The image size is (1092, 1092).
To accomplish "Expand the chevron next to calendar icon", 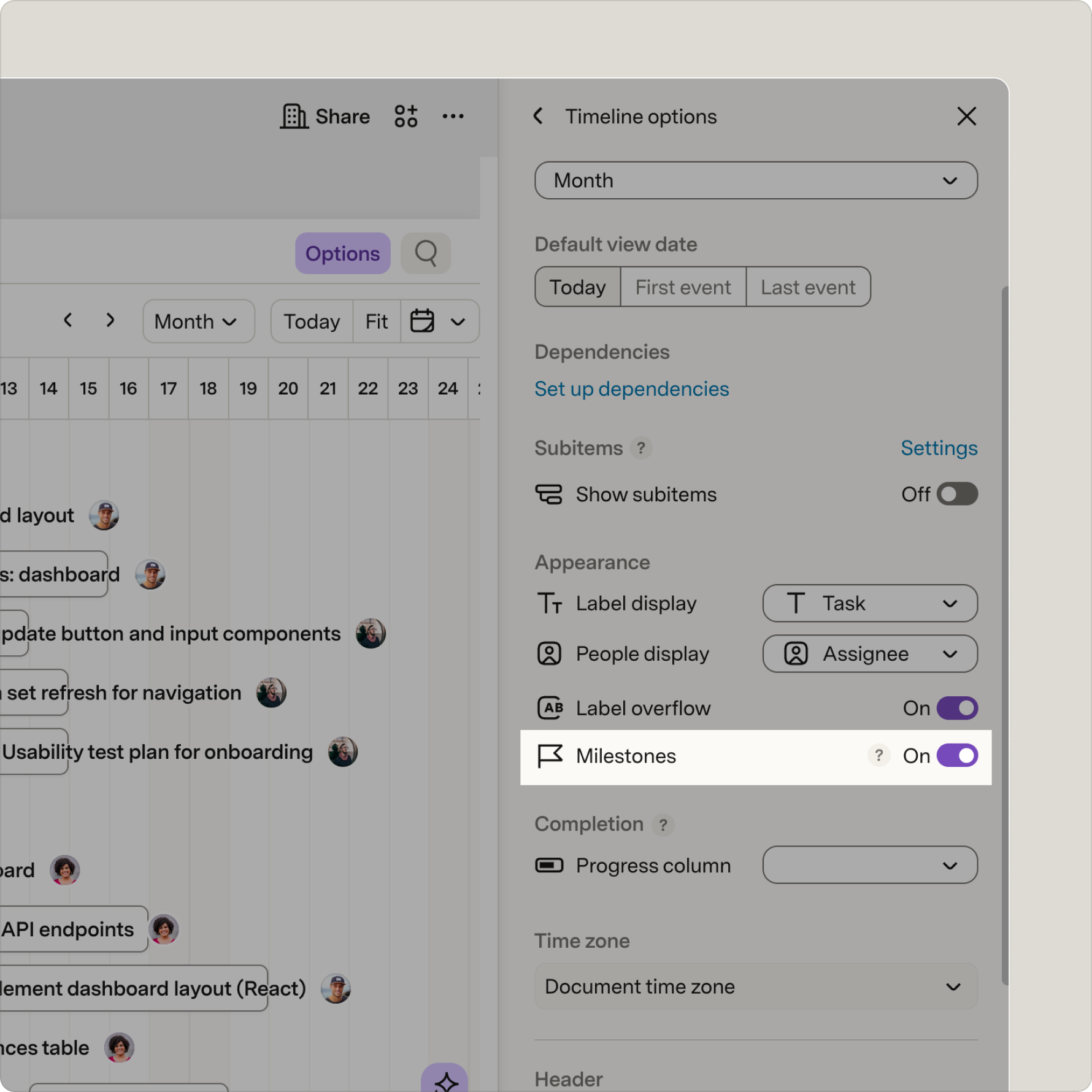I will pos(458,321).
